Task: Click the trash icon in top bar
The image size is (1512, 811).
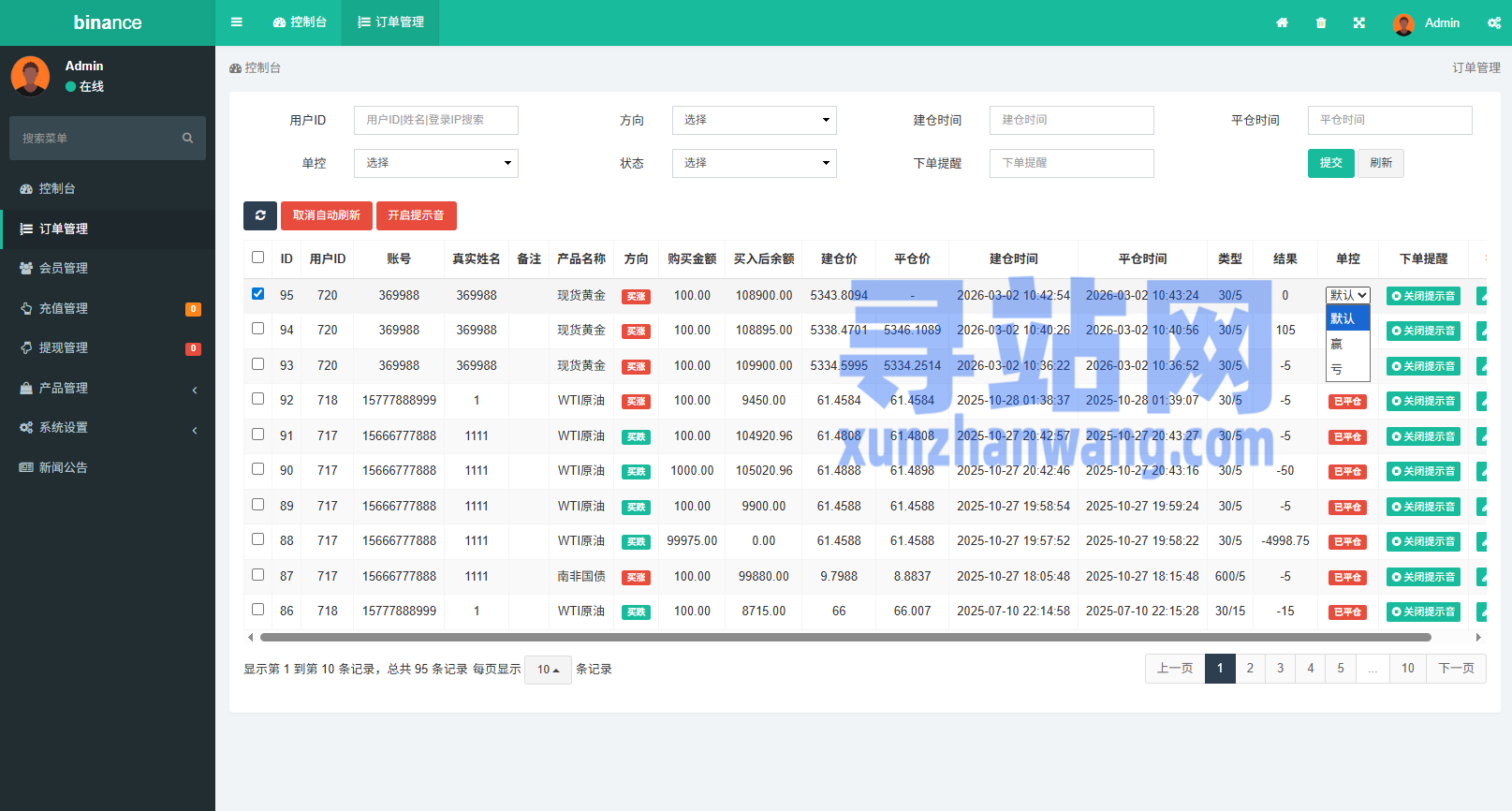Action: tap(1321, 23)
